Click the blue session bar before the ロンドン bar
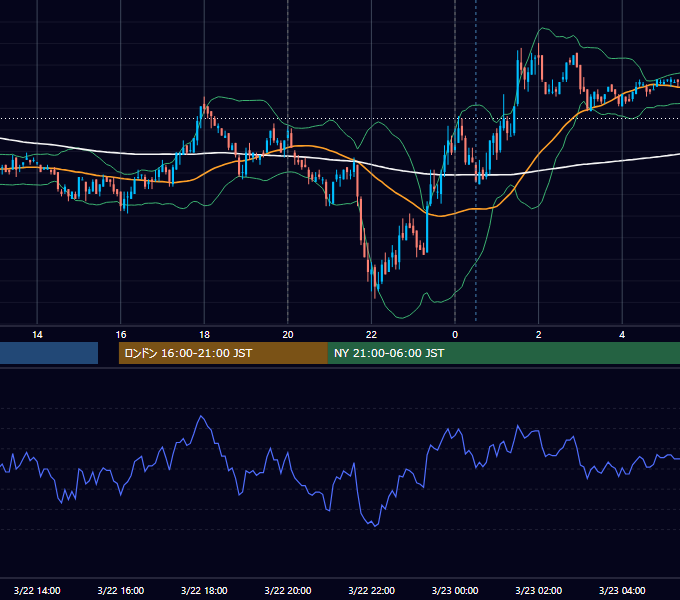This screenshot has height=600, width=680. (x=49, y=353)
